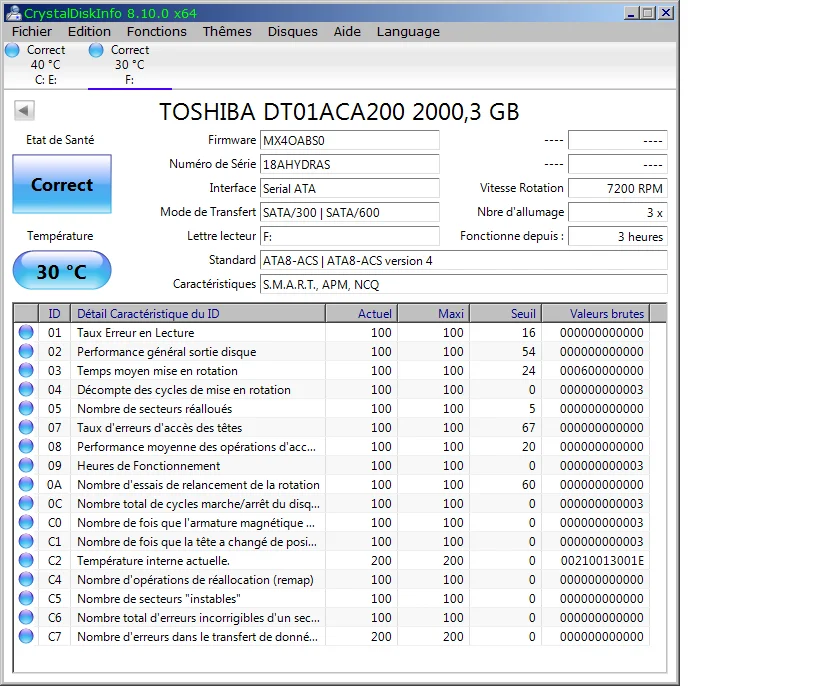Viewport: 819px width, 686px height.
Task: Click status orb of row 03 Temps moyen
Action: [26, 370]
